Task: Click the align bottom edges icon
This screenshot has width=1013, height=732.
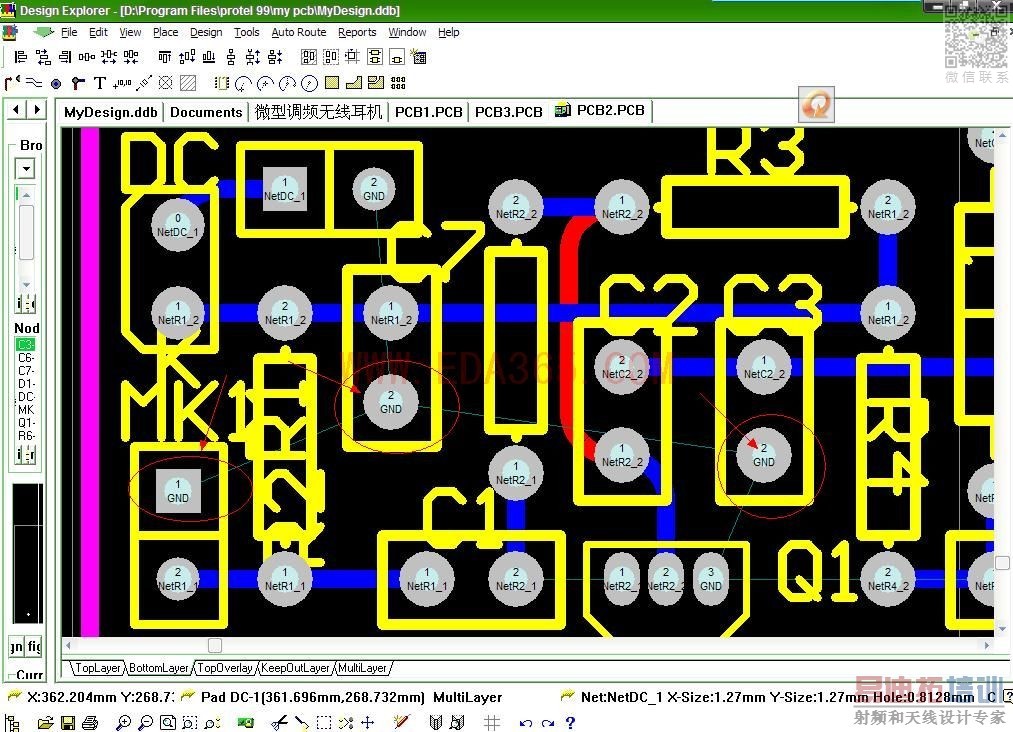Action: (209, 57)
